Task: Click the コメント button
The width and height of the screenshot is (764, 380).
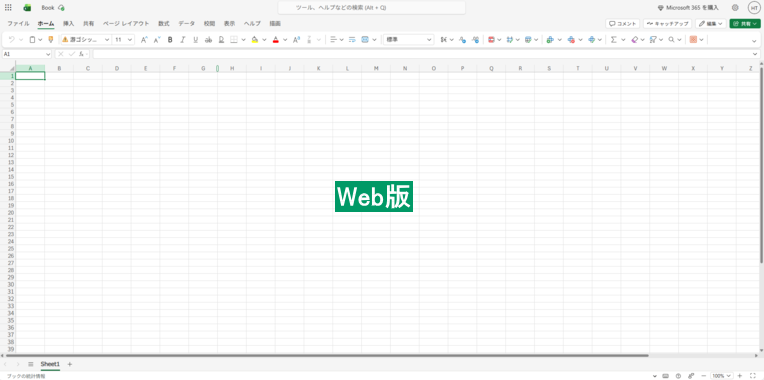Action: 623,23
